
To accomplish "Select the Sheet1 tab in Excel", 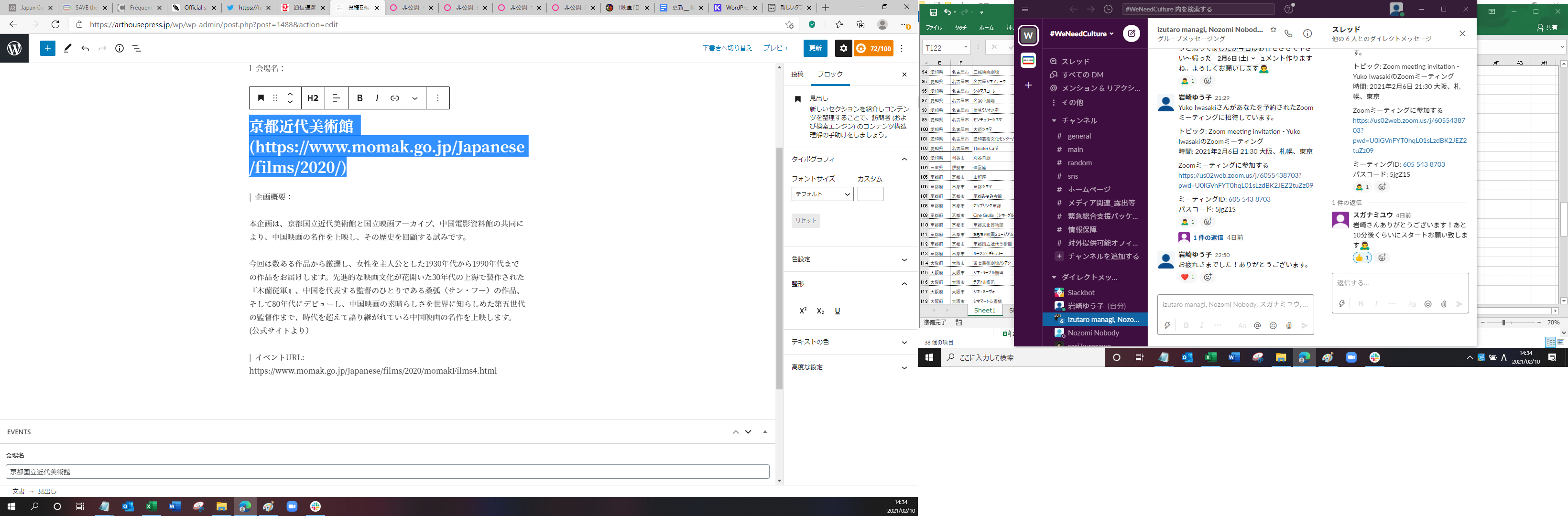I will click(984, 311).
